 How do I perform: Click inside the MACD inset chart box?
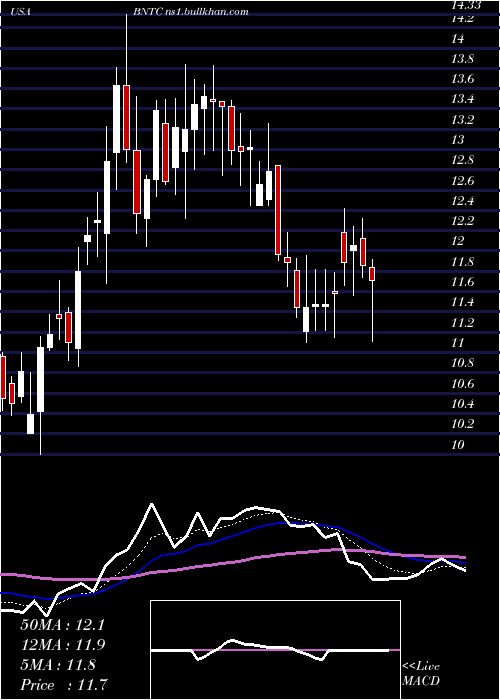pyautogui.click(x=275, y=650)
